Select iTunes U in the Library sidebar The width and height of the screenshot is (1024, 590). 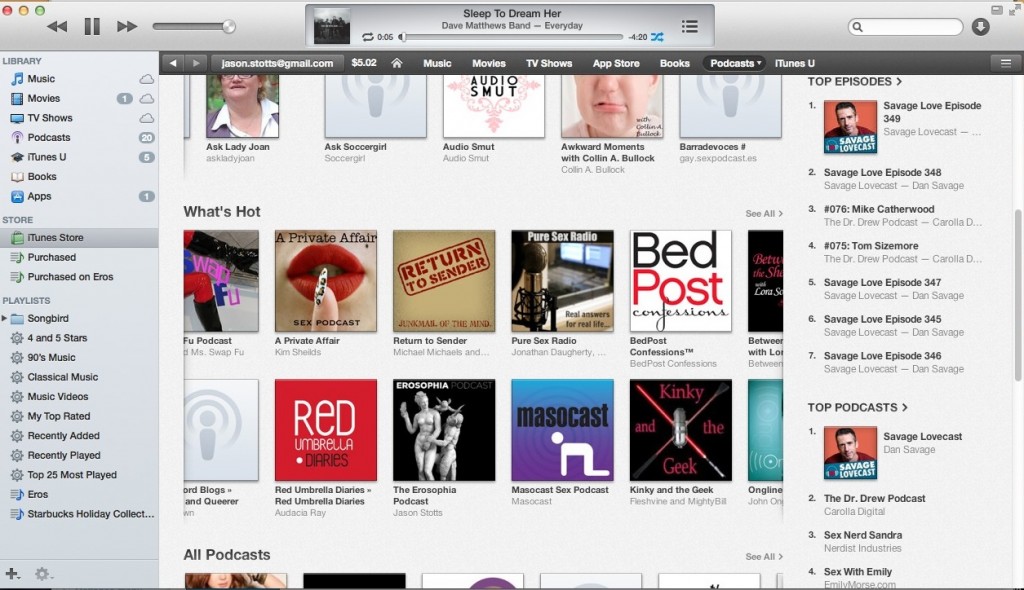coord(46,157)
